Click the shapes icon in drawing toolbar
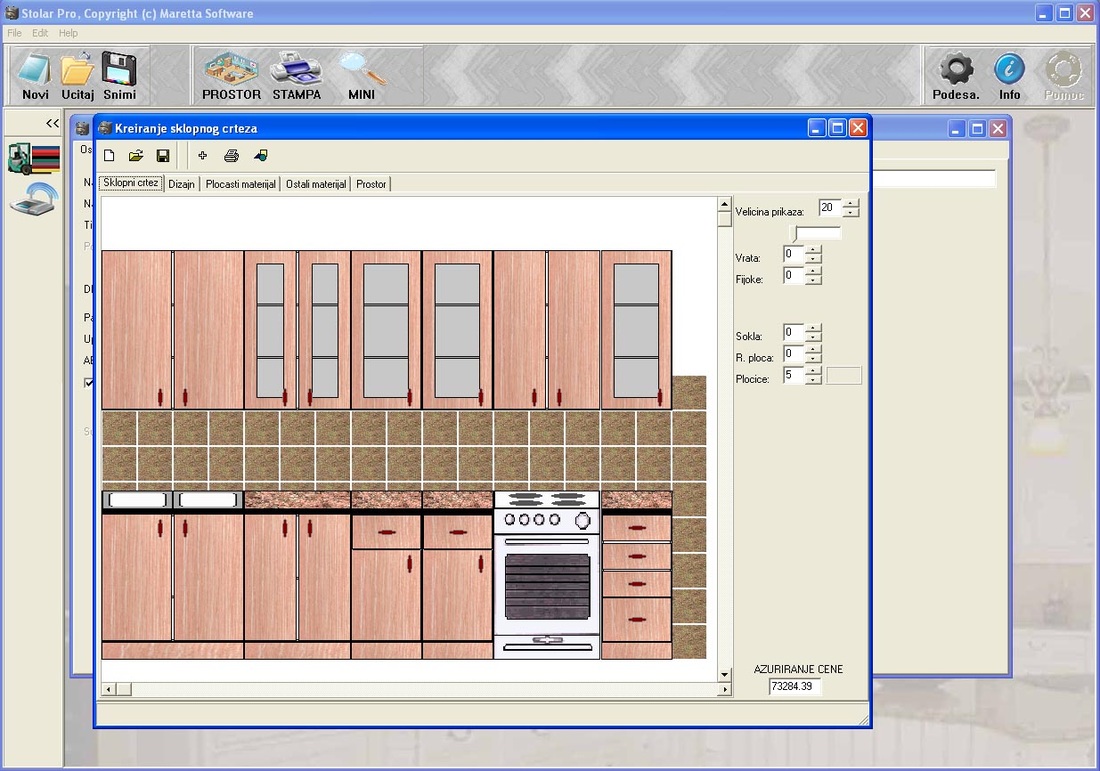This screenshot has width=1100, height=771. pos(261,156)
